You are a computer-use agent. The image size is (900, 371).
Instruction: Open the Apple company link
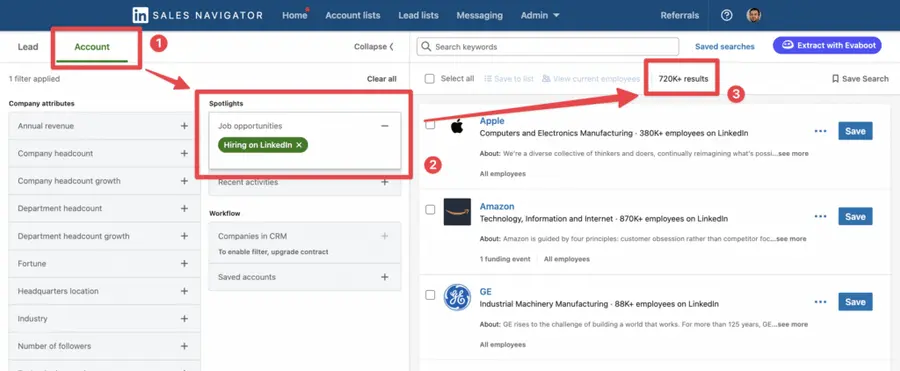pos(492,121)
